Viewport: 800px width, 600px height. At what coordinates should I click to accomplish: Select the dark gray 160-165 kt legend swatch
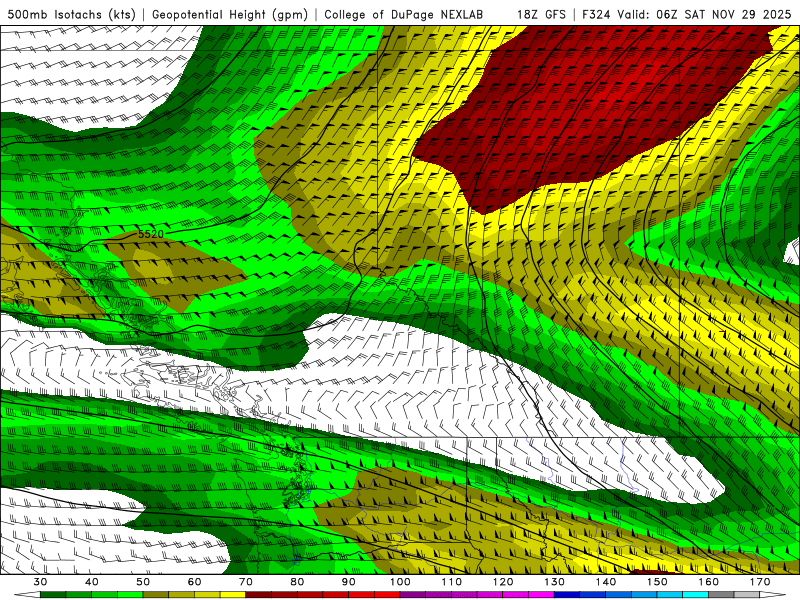(x=721, y=594)
